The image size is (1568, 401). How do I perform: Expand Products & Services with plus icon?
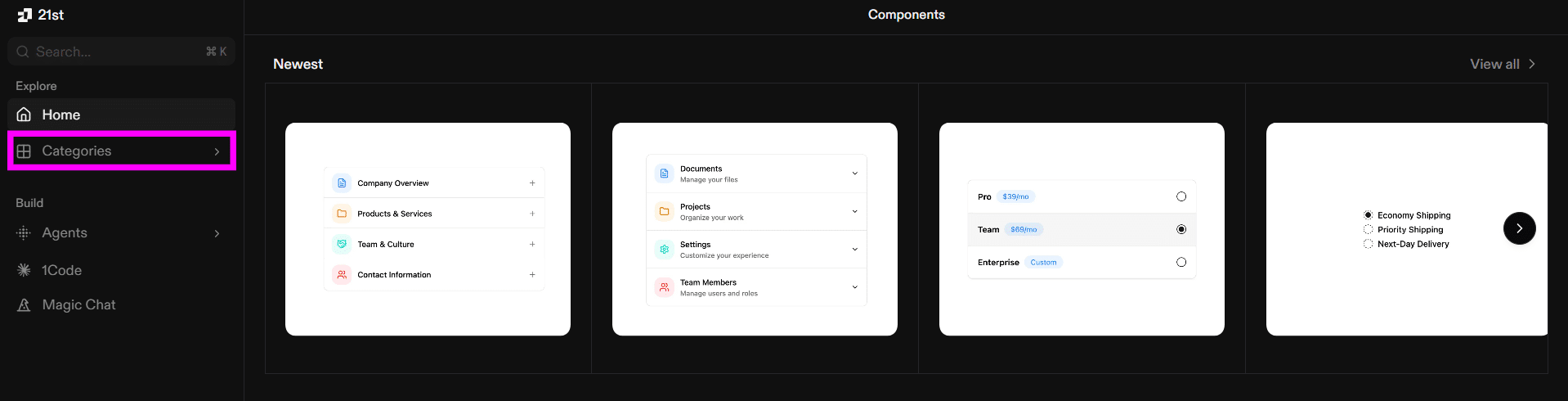[x=532, y=214]
